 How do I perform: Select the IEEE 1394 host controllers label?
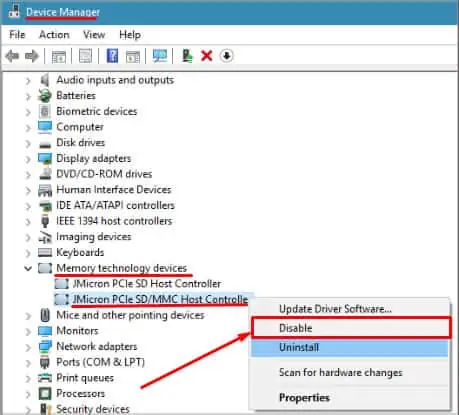(x=114, y=221)
